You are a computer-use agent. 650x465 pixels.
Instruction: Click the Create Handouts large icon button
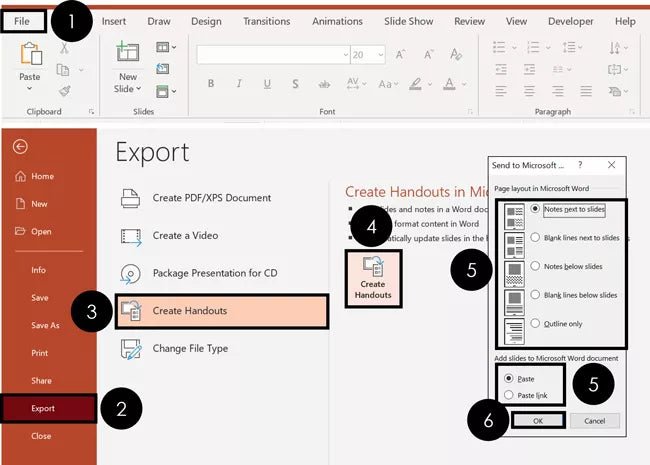[373, 278]
